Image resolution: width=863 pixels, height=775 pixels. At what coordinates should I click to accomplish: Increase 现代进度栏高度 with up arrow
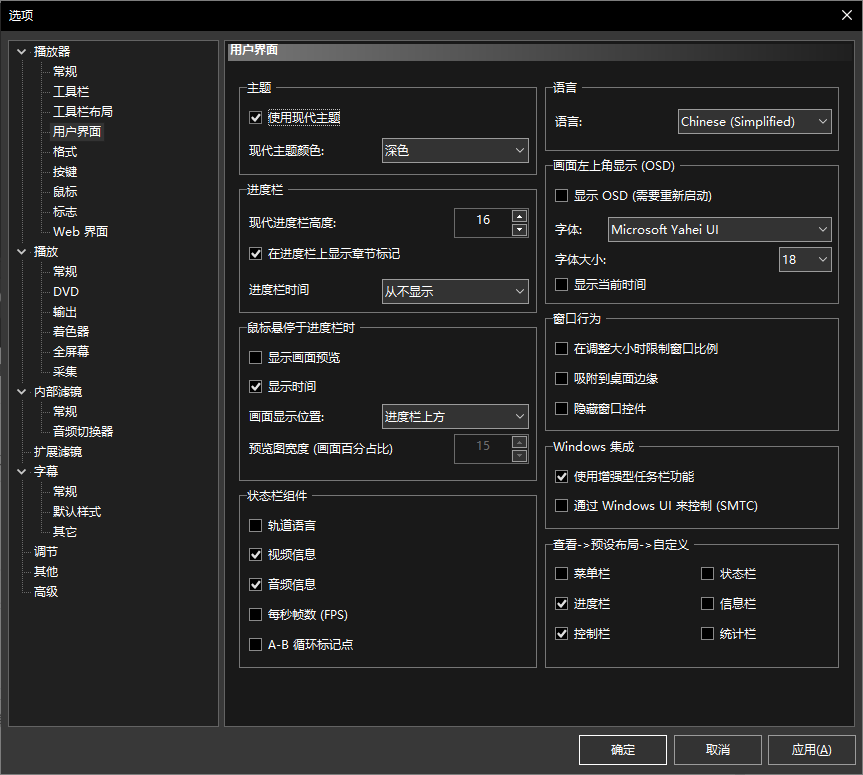point(520,216)
